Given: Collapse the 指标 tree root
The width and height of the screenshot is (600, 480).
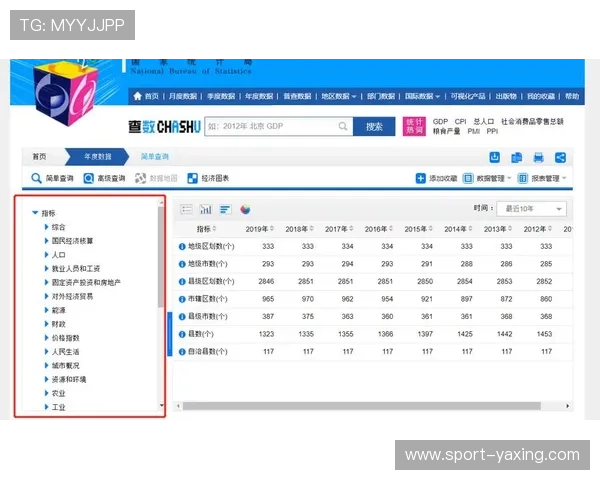Looking at the screenshot, I should [x=35, y=213].
